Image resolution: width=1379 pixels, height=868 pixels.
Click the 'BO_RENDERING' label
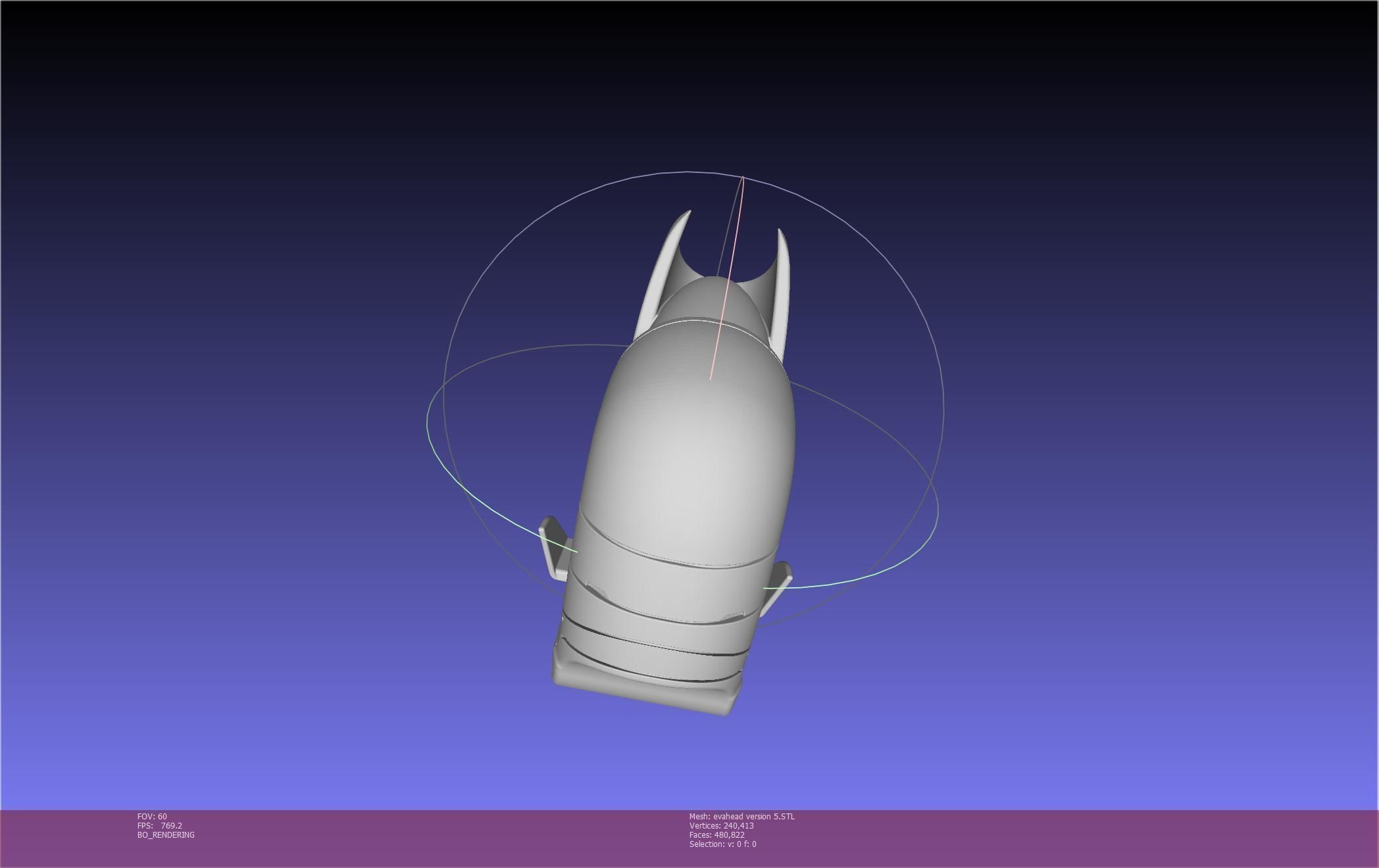tap(166, 835)
